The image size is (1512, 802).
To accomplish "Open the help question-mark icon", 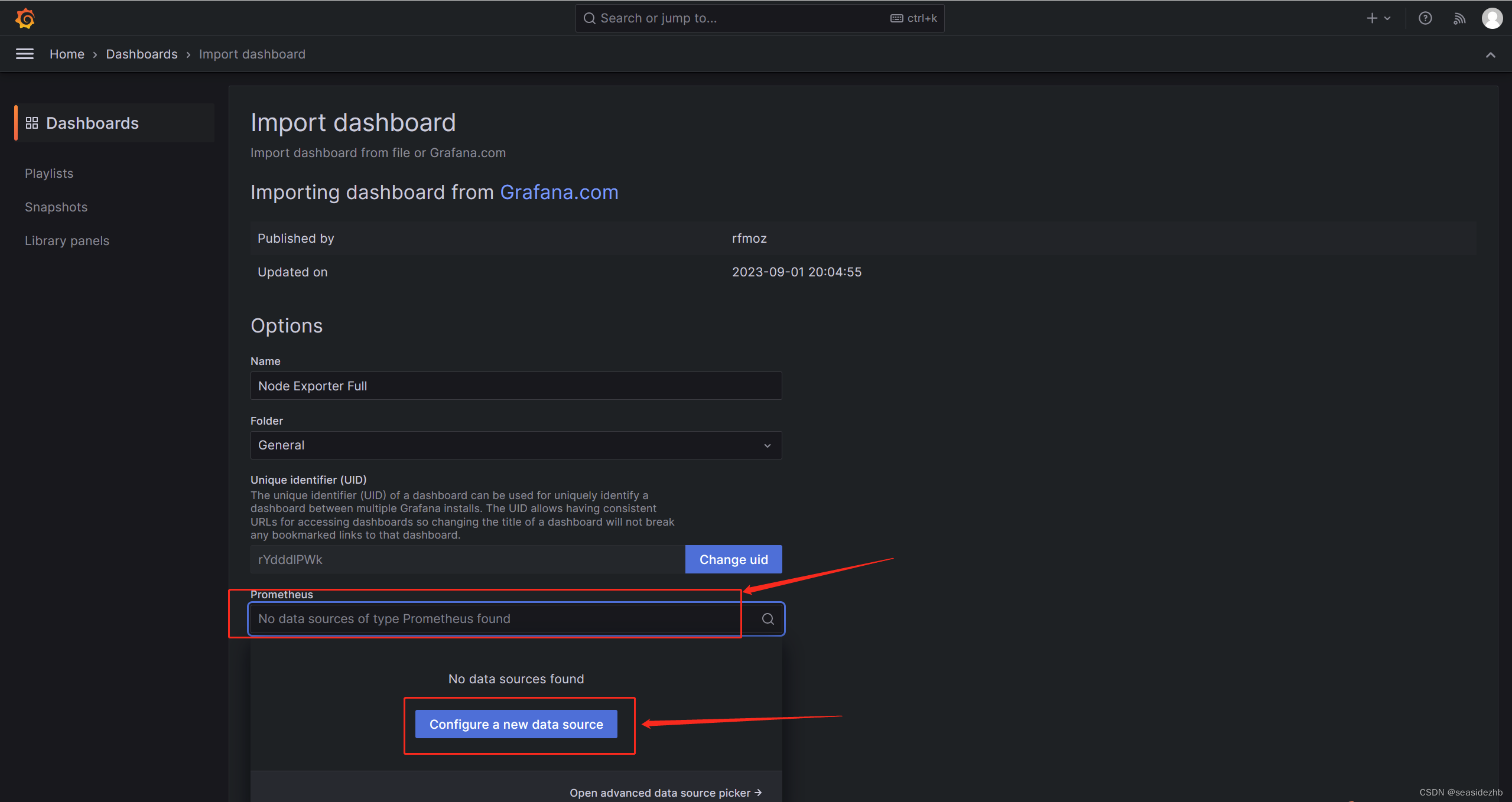I will (x=1425, y=18).
